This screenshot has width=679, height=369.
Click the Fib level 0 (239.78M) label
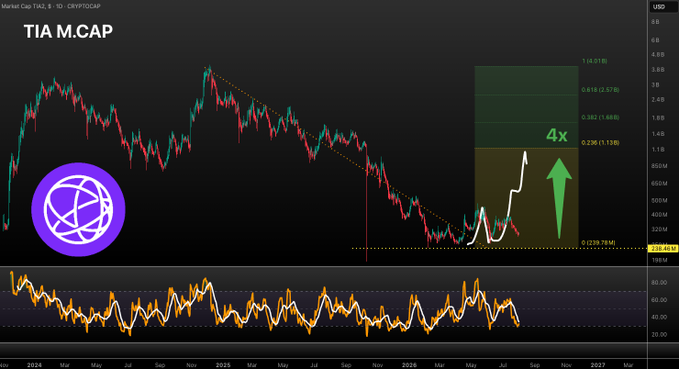pyautogui.click(x=598, y=243)
